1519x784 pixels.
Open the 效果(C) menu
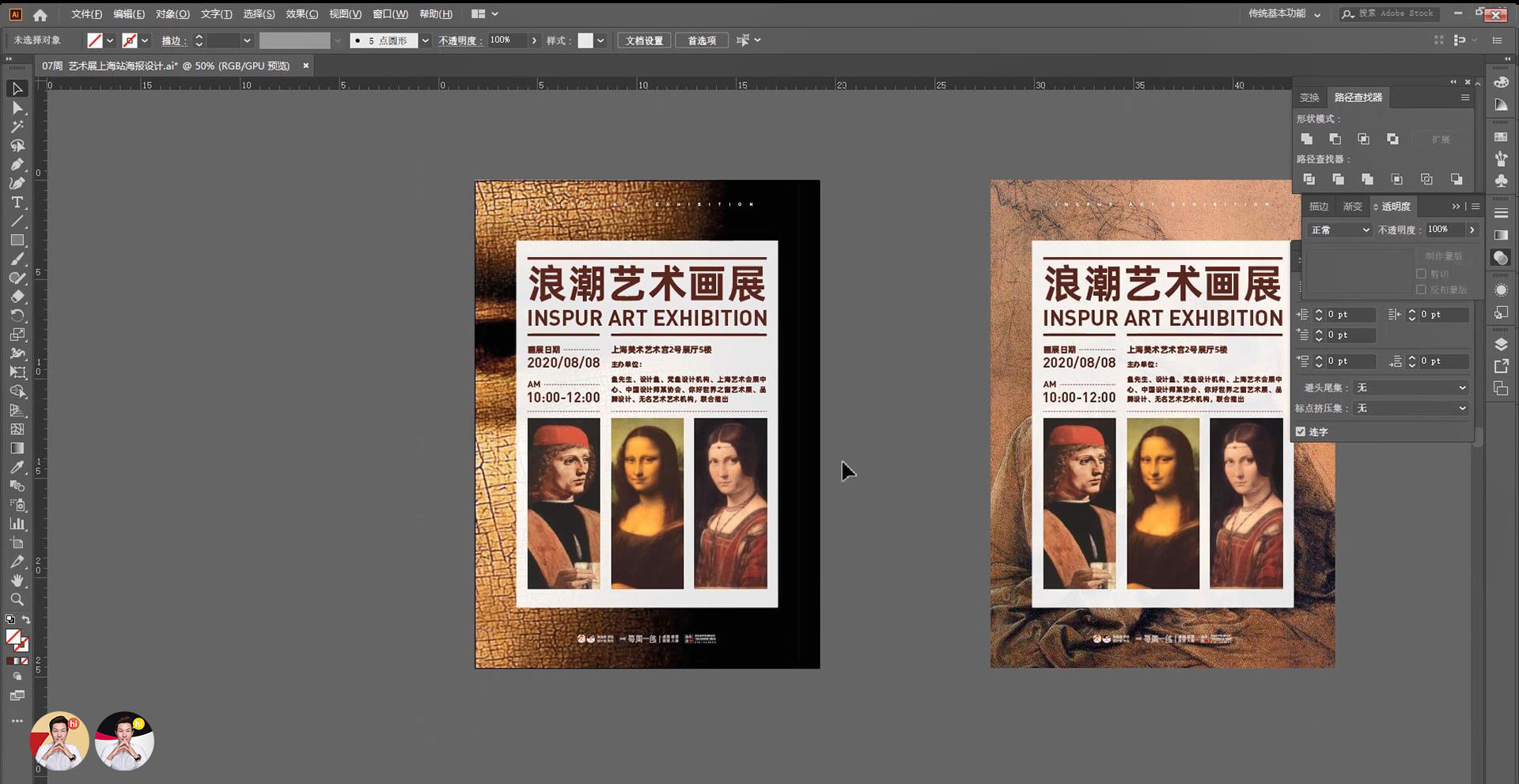tap(301, 14)
